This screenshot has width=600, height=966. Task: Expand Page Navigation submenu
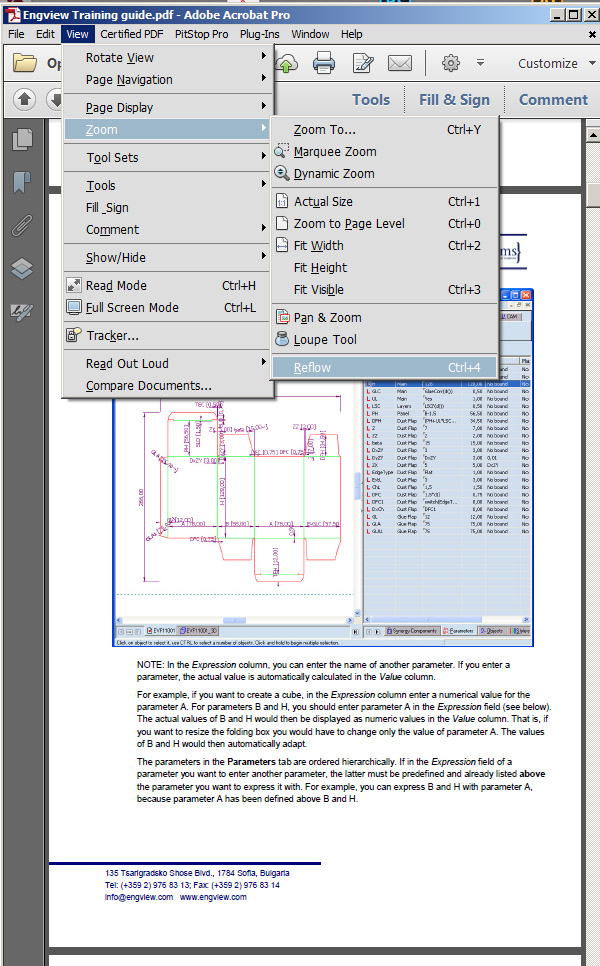point(166,80)
